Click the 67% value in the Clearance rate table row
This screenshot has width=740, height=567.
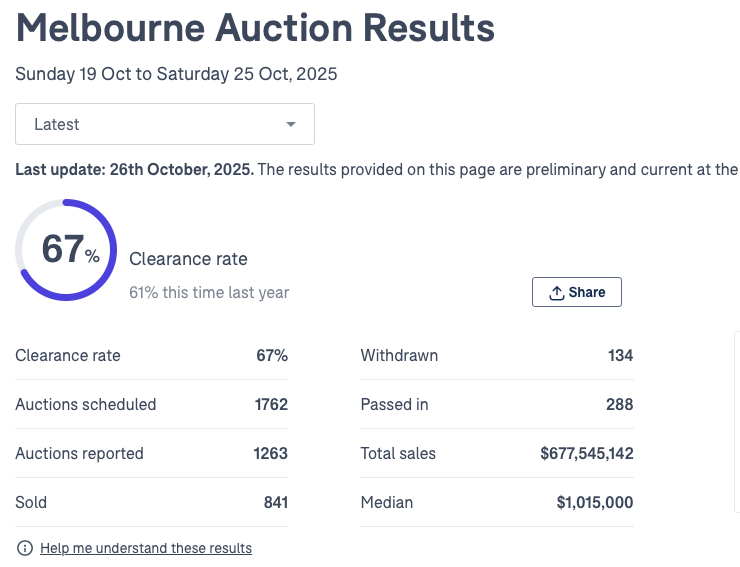[271, 356]
